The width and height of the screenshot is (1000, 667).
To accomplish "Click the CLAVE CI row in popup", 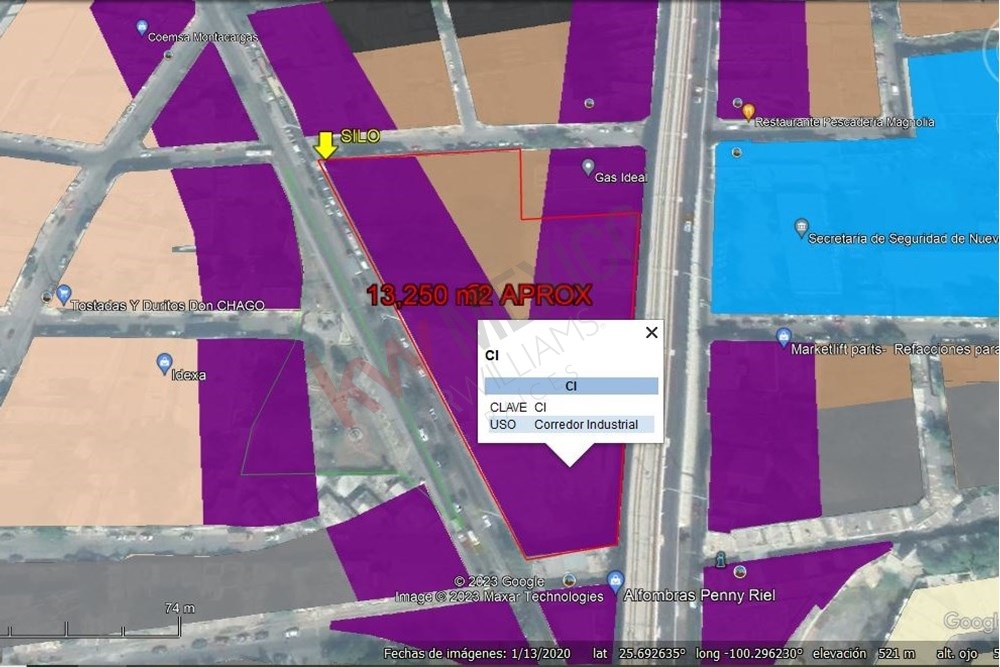I will (571, 407).
